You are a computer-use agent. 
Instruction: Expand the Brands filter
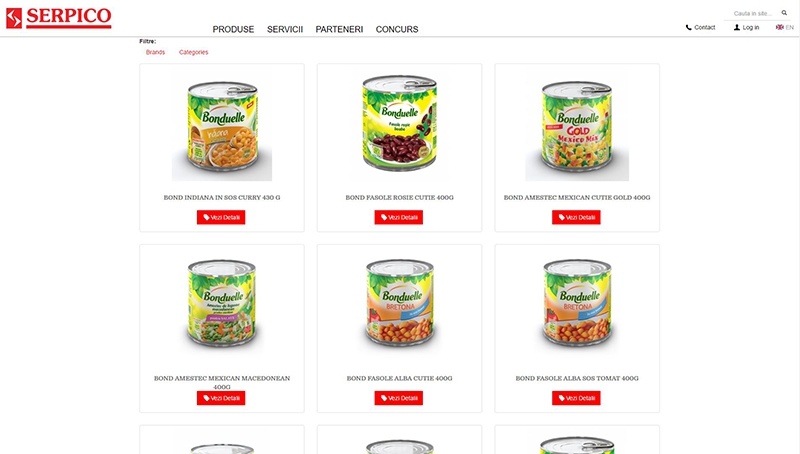tap(155, 52)
